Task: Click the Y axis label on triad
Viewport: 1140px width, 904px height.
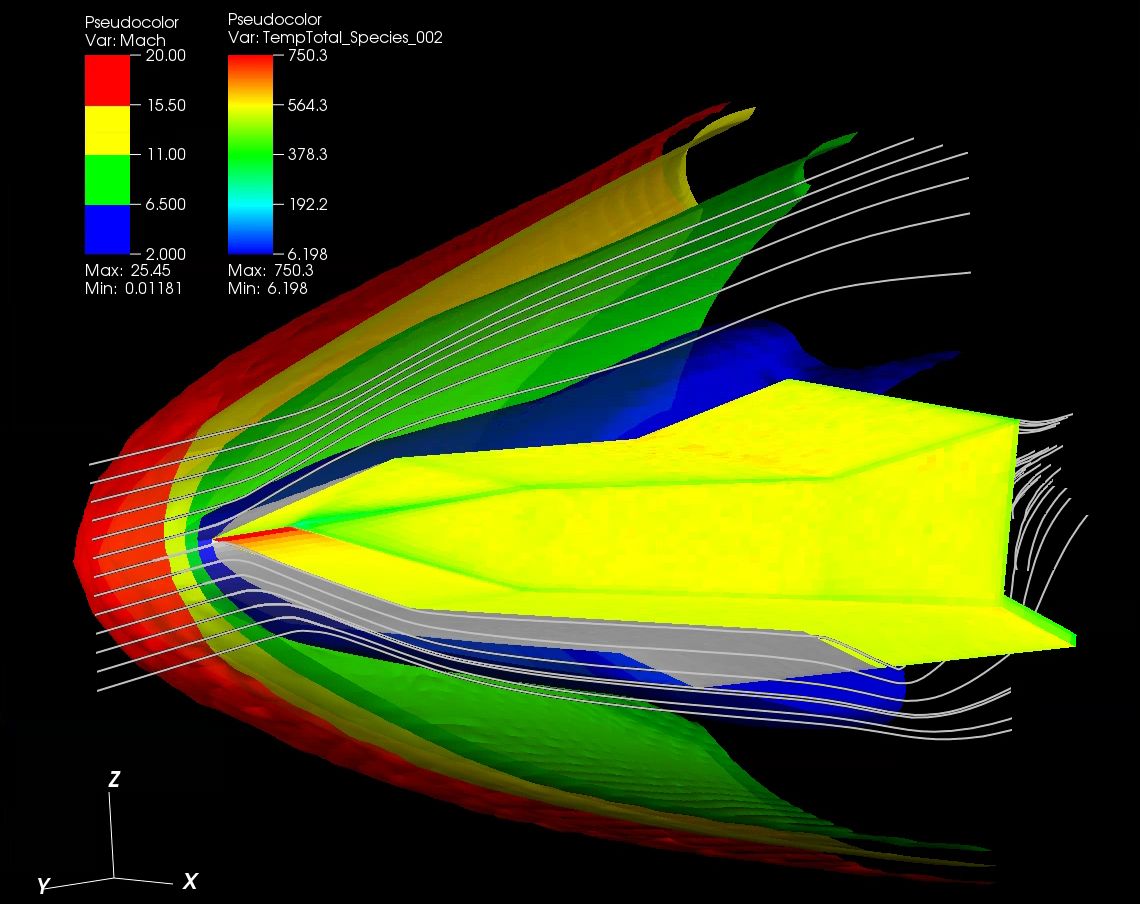Action: (44, 885)
